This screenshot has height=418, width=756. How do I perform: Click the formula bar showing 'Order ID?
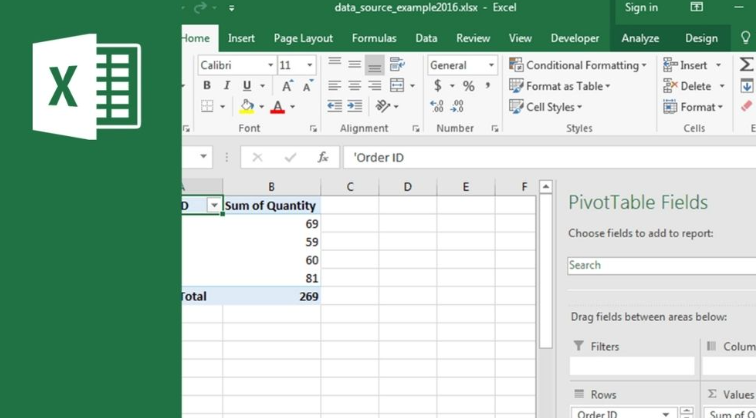click(x=549, y=158)
